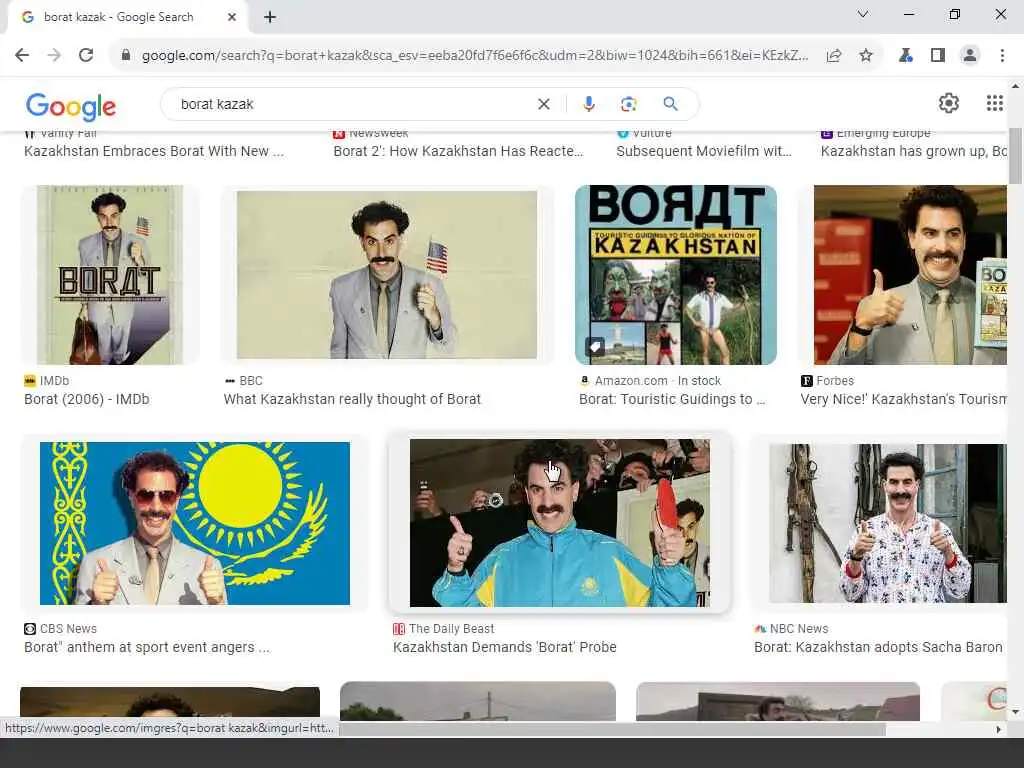Click the product tag on Amazon image
Viewport: 1024px width, 768px height.
point(595,346)
